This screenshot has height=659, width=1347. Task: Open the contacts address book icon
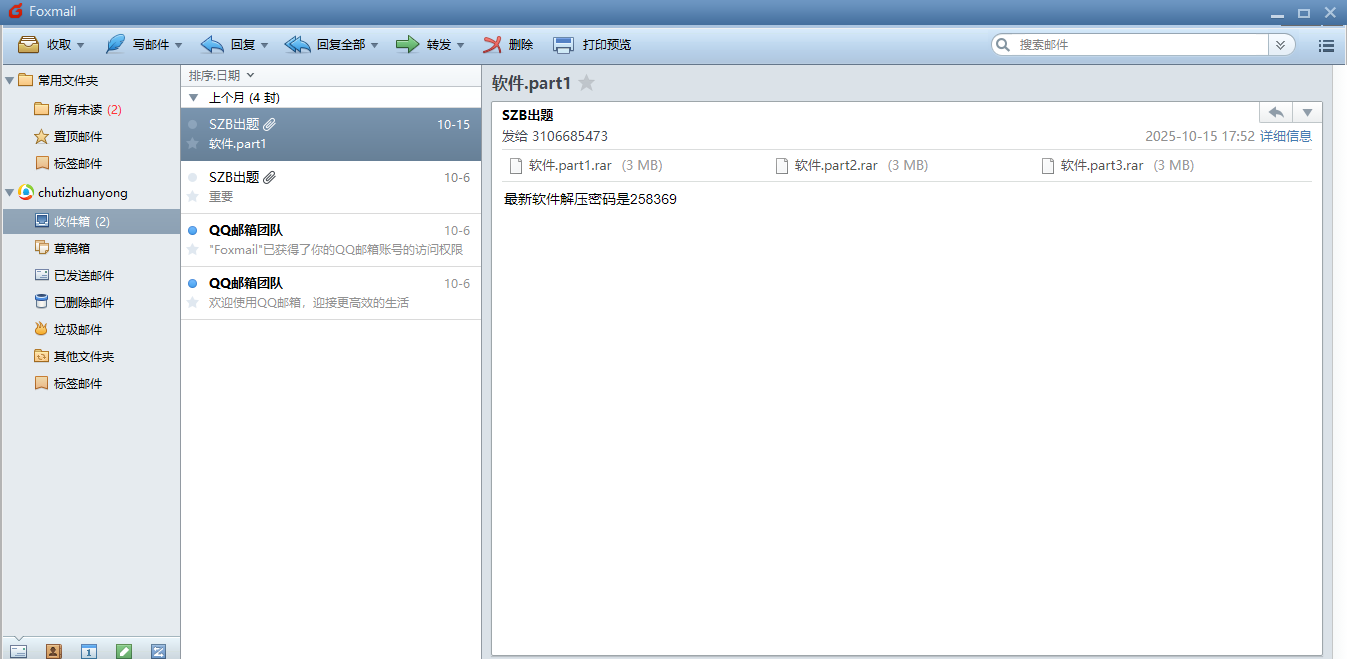tap(54, 651)
